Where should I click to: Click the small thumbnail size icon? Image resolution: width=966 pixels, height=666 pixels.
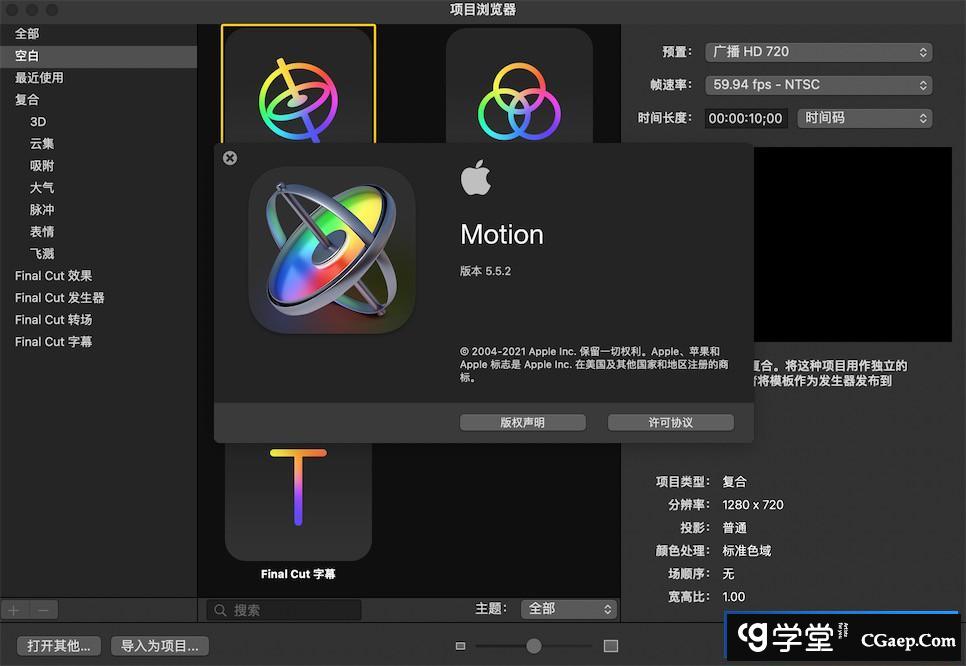click(x=460, y=646)
